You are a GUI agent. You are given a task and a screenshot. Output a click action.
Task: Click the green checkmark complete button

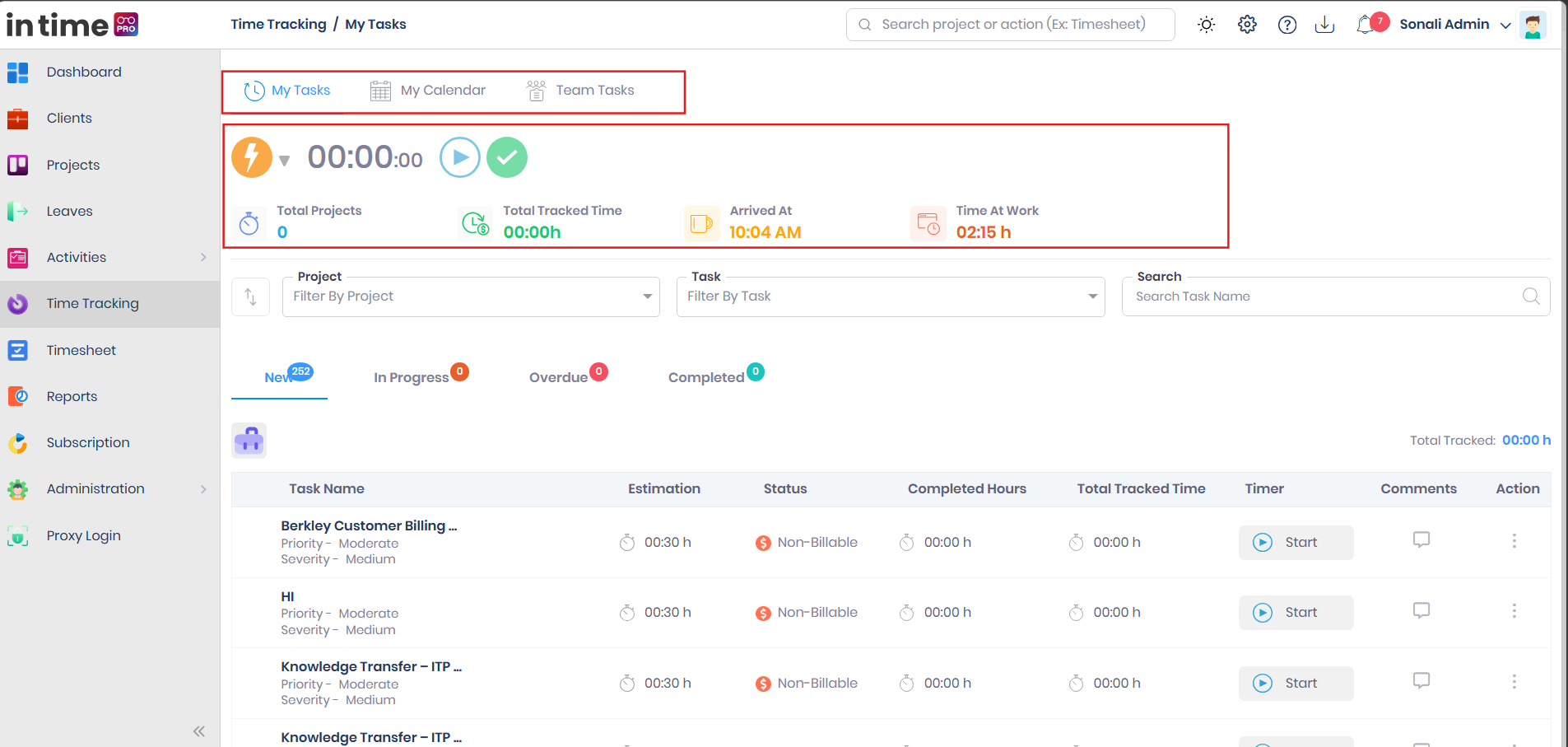pos(507,157)
